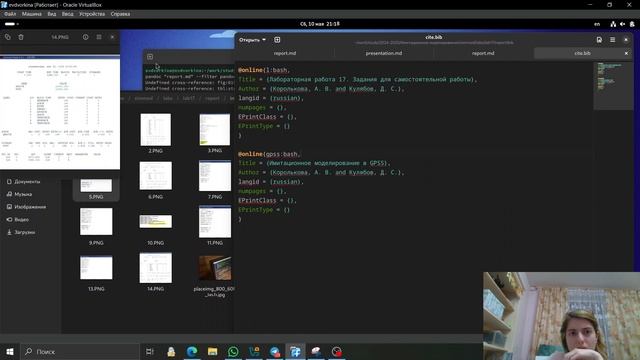The image size is (640, 360).
Task: Switch to the first report.md tab
Action: click(284, 53)
